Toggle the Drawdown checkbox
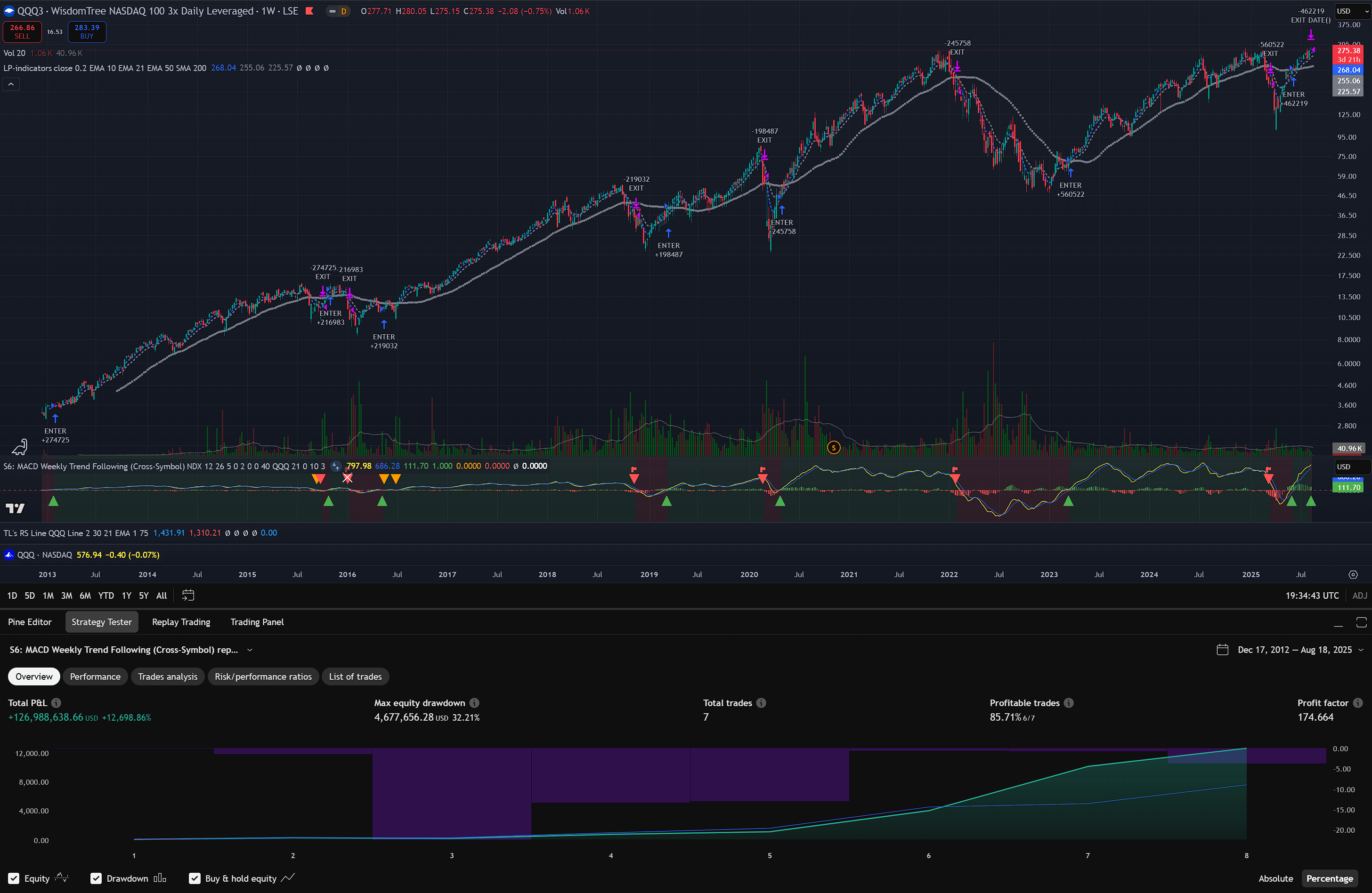This screenshot has height=893, width=1372. coord(96,878)
